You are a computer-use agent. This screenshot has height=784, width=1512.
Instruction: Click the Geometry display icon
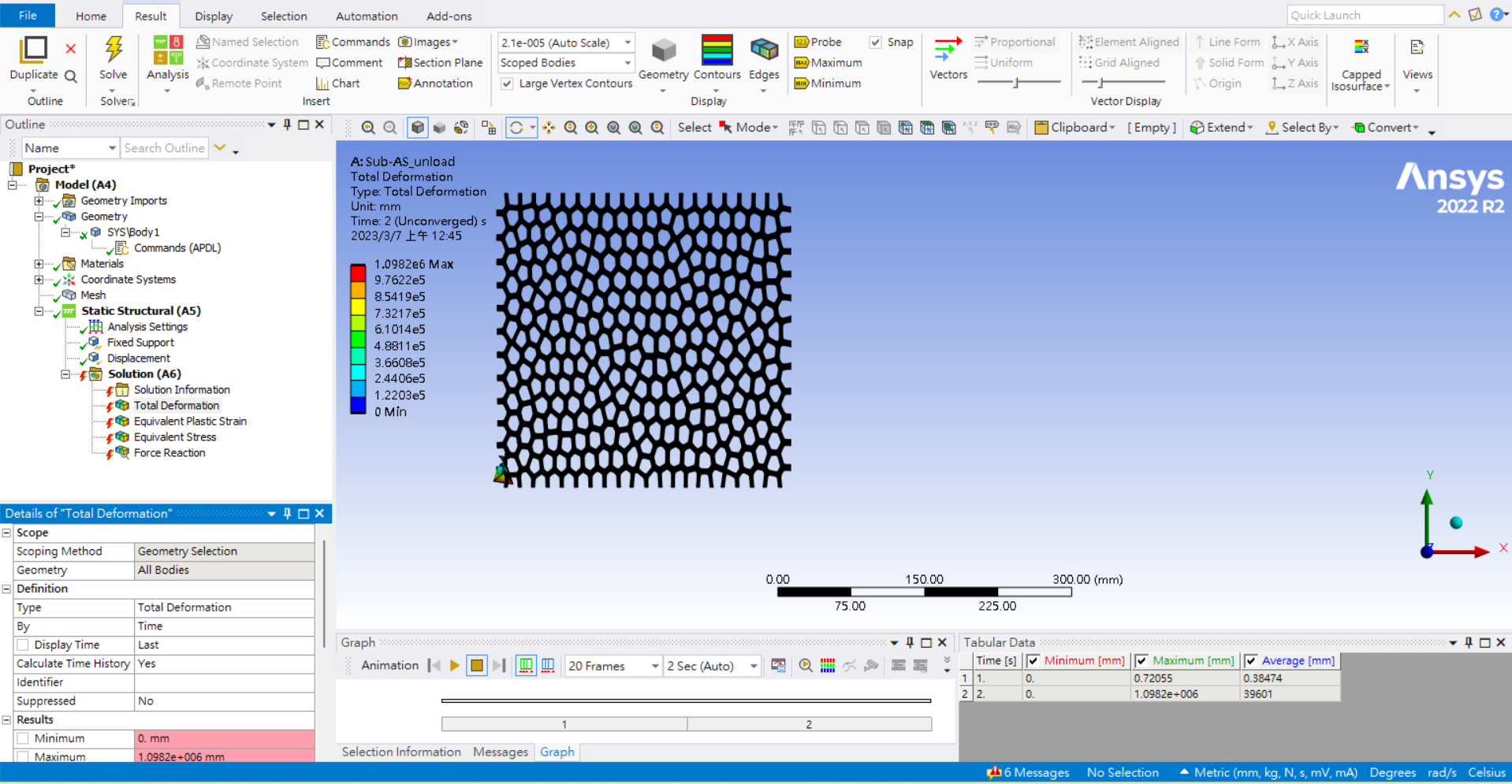click(x=663, y=50)
